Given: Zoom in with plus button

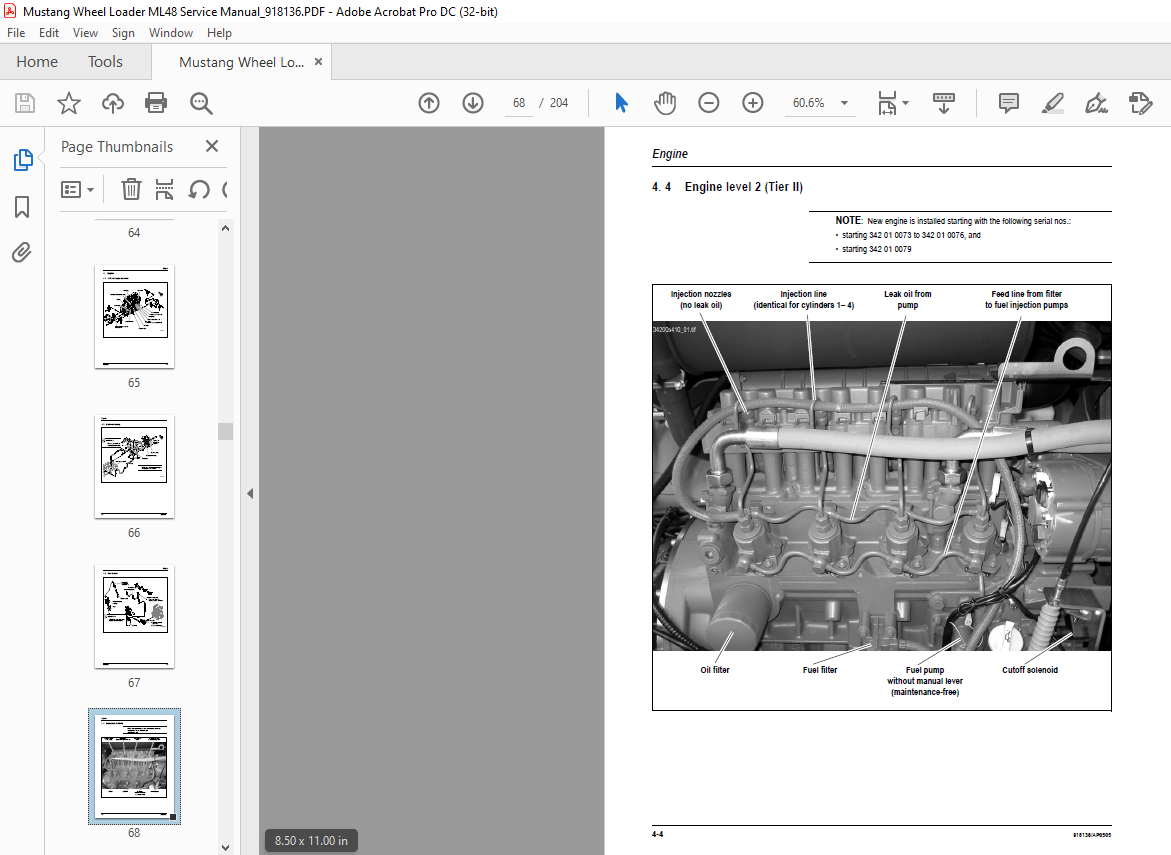Looking at the screenshot, I should (753, 103).
